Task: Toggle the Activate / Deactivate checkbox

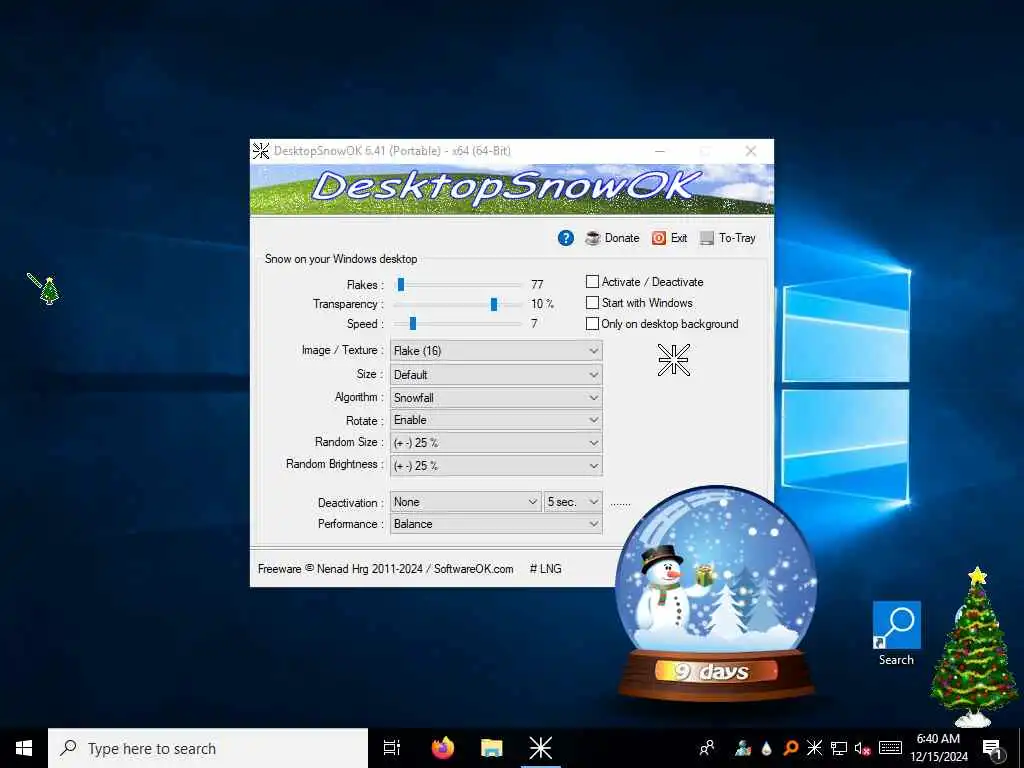Action: [x=592, y=281]
